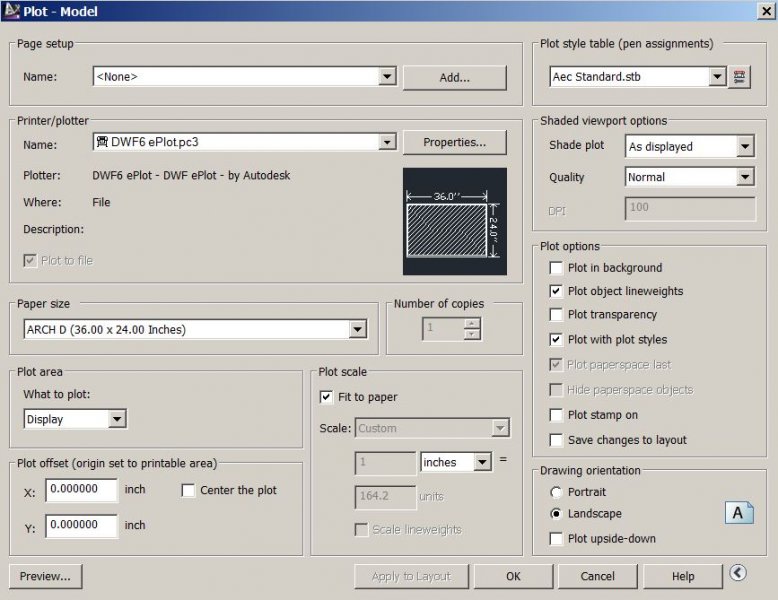This screenshot has height=600, width=778.
Task: Toggle Center the plot checkbox
Action: tap(188, 490)
